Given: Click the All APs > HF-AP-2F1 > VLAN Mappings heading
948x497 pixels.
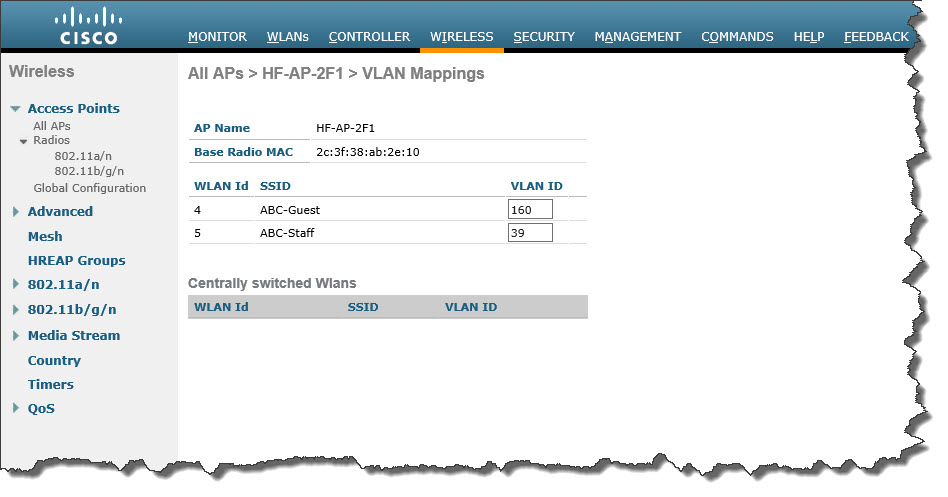Looking at the screenshot, I should pos(336,74).
